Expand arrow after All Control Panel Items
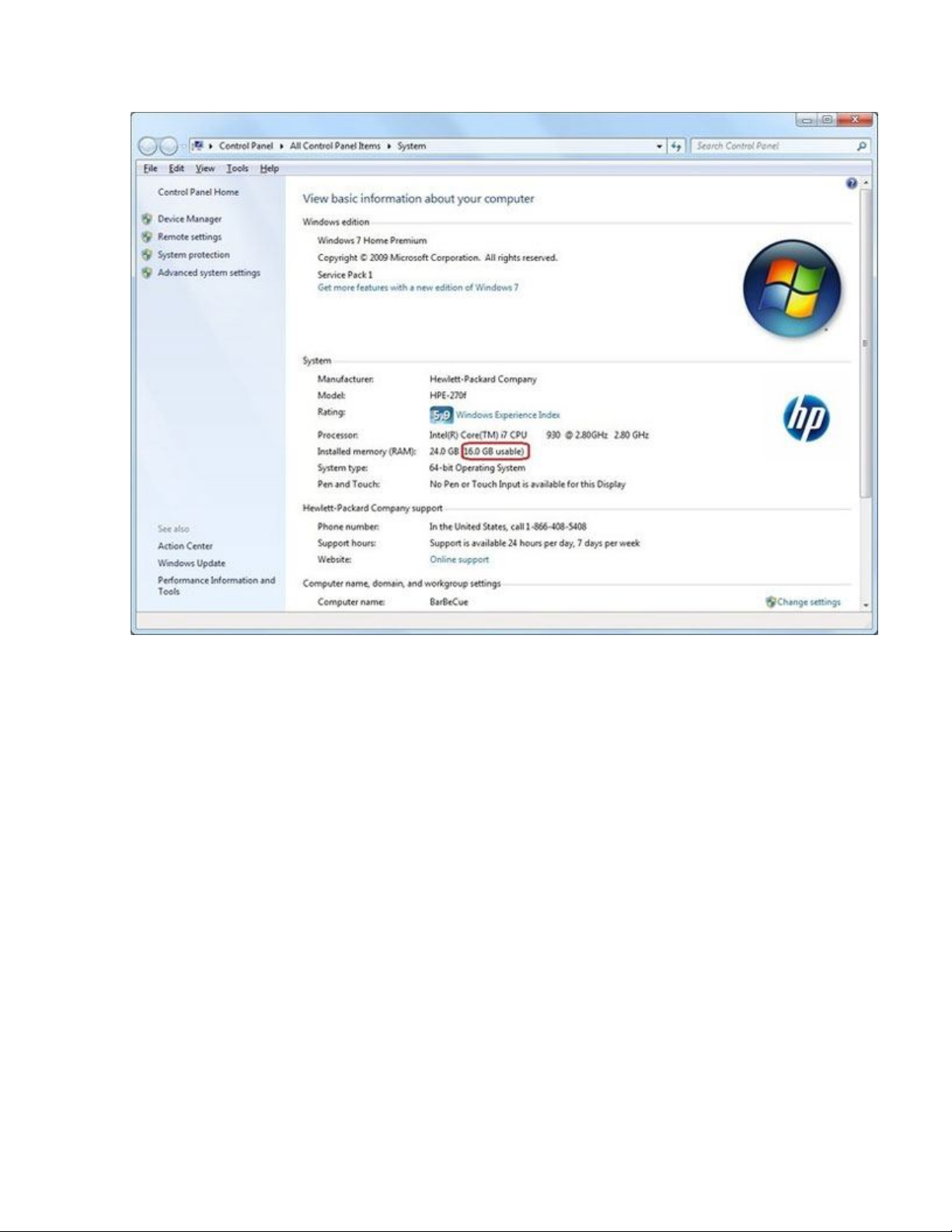The image size is (952, 1232). point(389,146)
